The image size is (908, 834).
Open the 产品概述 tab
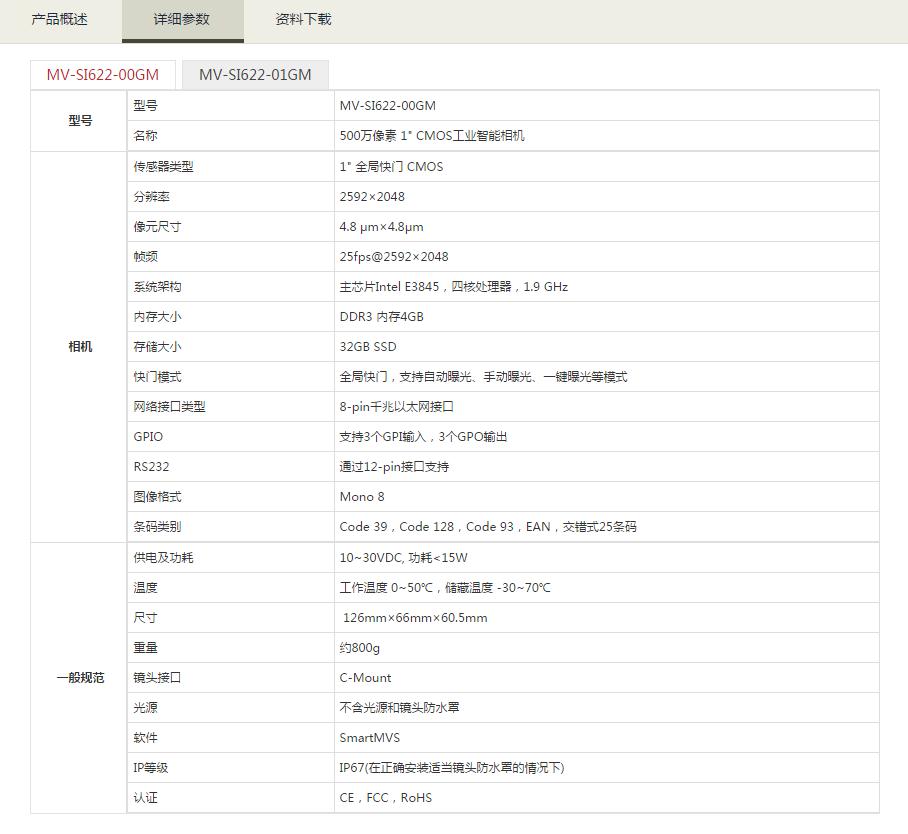(x=60, y=19)
